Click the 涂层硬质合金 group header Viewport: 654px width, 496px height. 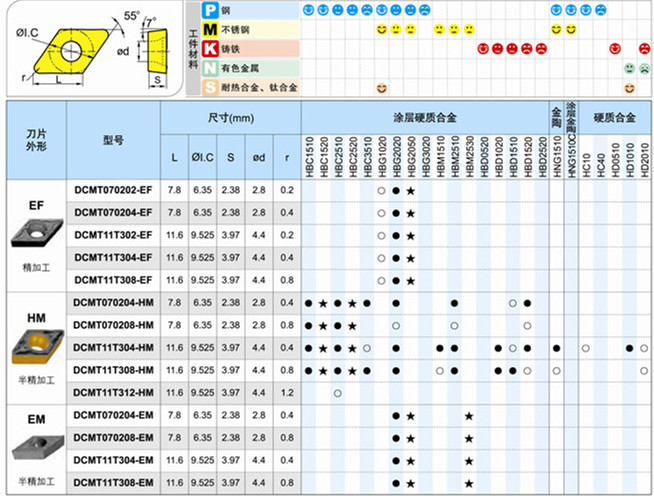click(425, 118)
